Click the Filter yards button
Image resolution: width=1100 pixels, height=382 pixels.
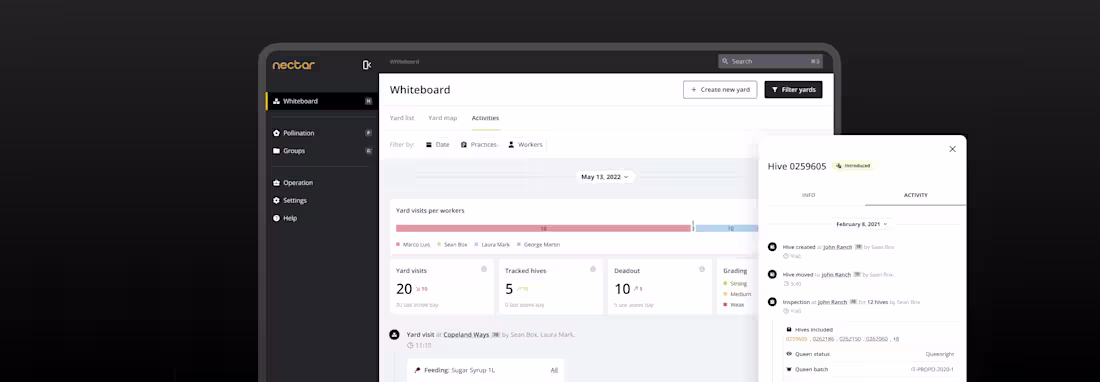[x=793, y=90]
